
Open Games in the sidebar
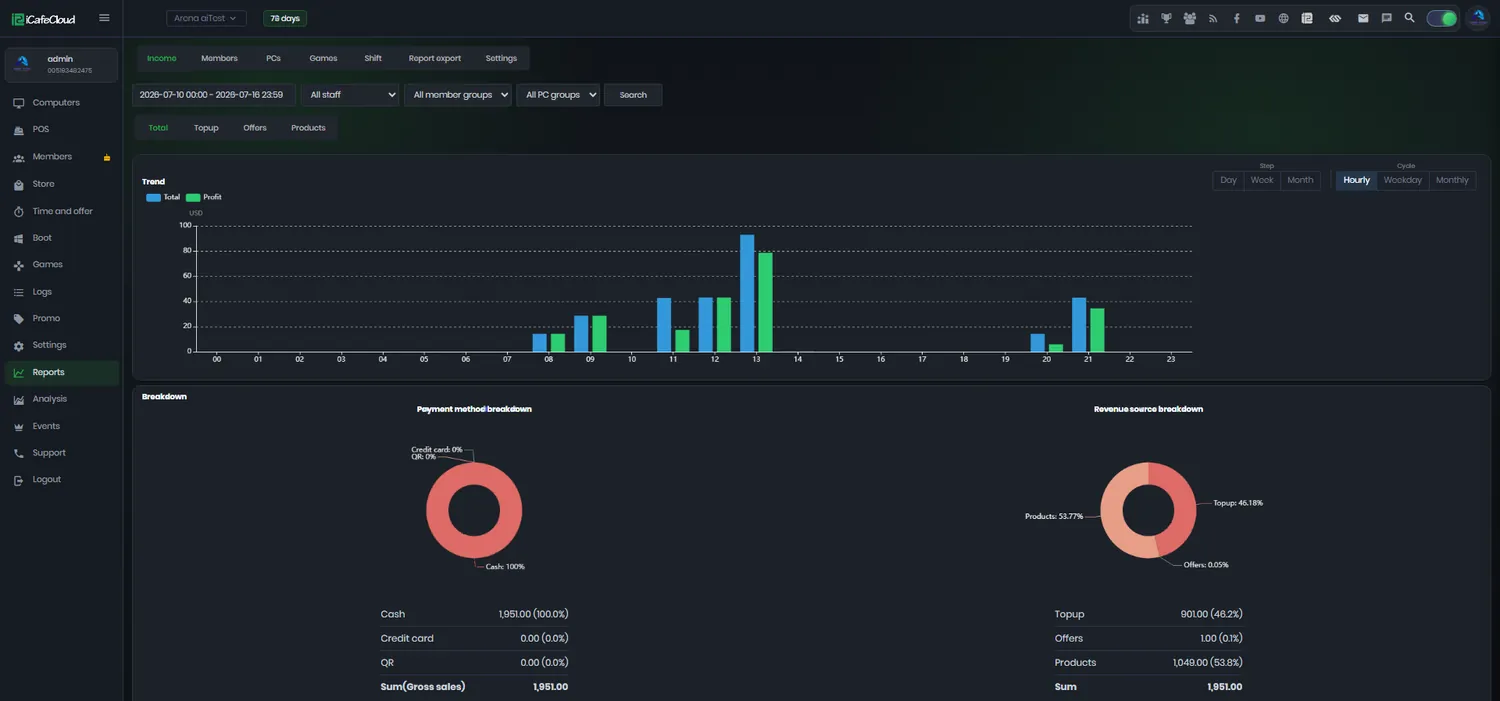60,265
